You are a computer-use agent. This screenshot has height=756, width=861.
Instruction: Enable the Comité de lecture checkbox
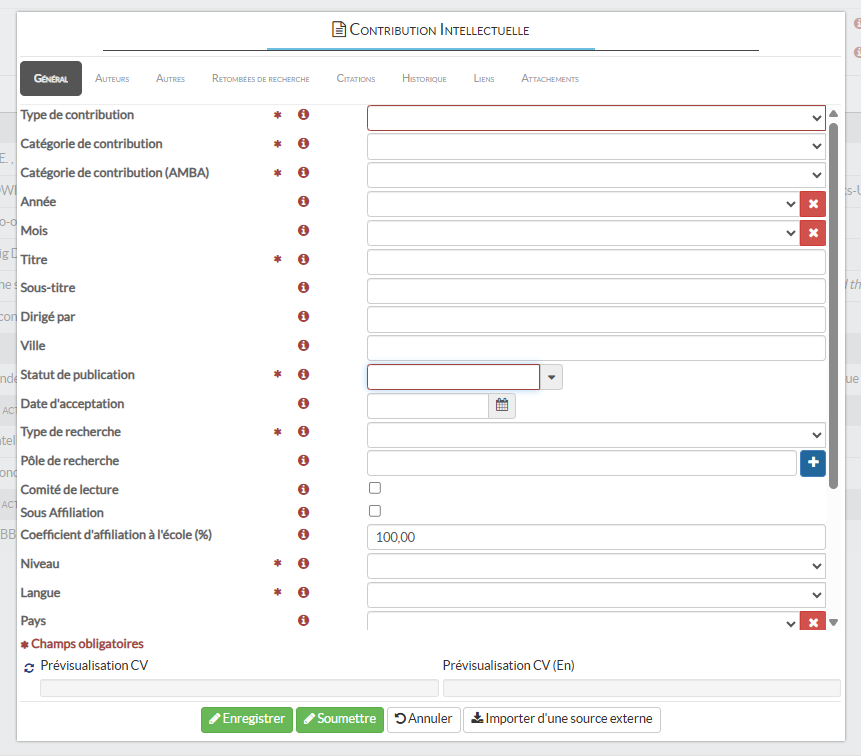click(375, 488)
